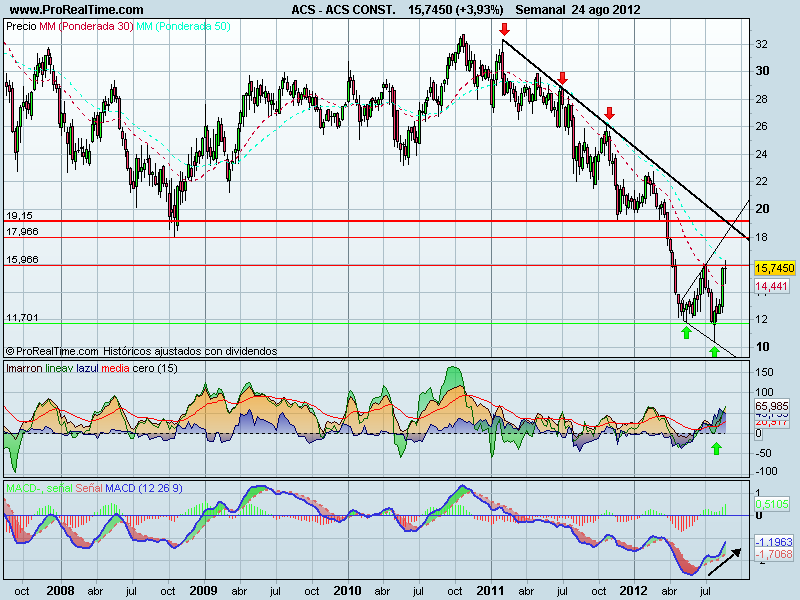Click 2011 on the time axis
The width and height of the screenshot is (800, 600).
tap(490, 591)
